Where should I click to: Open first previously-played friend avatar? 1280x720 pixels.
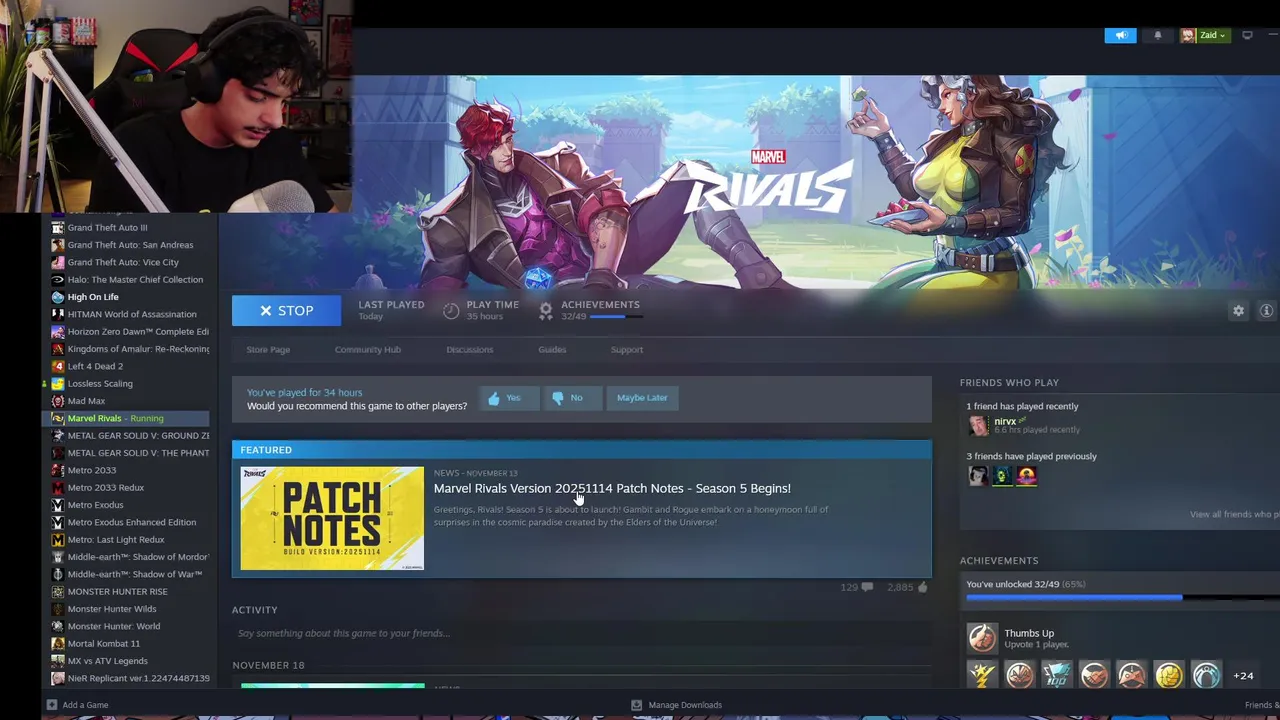point(978,476)
